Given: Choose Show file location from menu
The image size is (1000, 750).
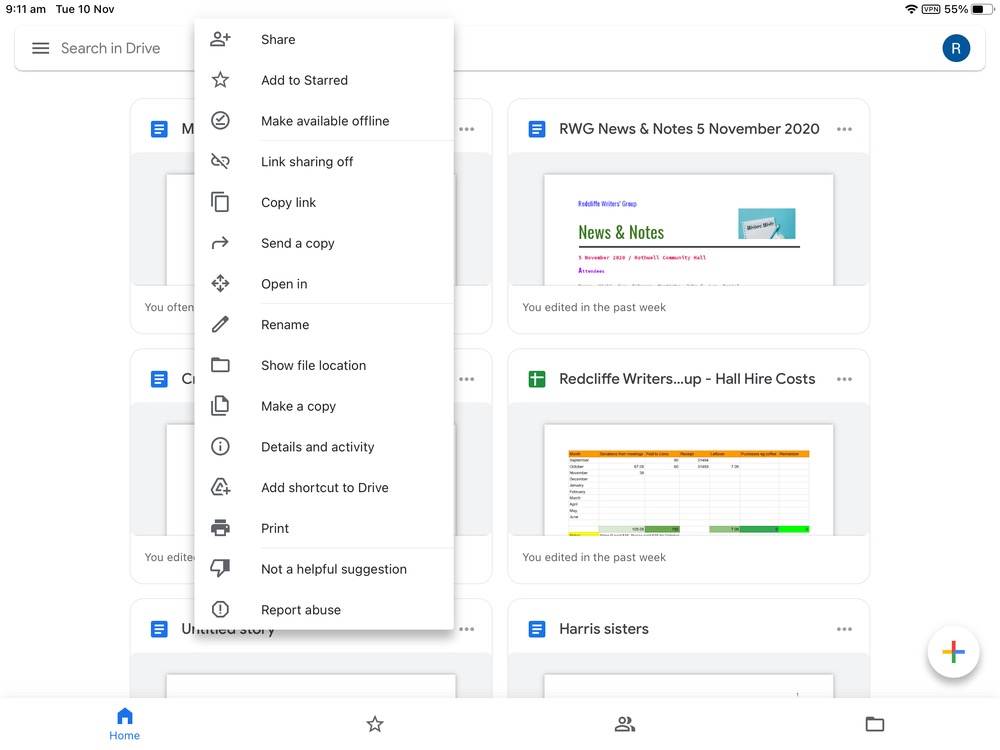Looking at the screenshot, I should tap(313, 366).
